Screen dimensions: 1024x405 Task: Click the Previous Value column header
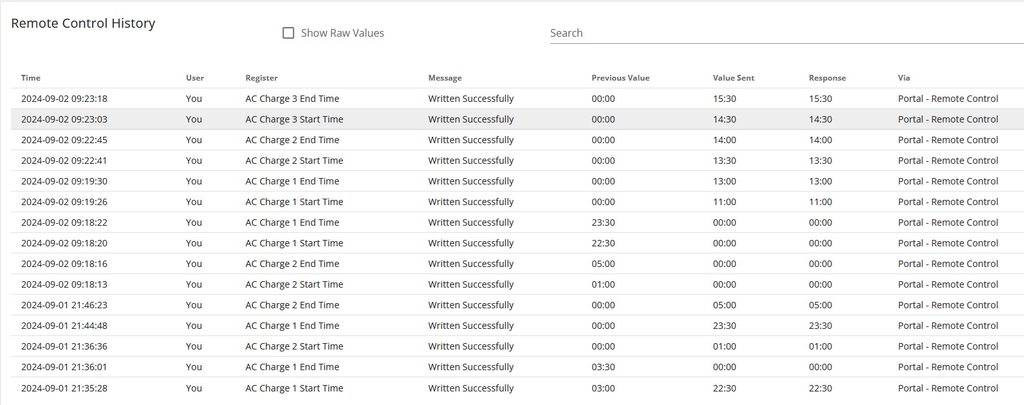[620, 78]
